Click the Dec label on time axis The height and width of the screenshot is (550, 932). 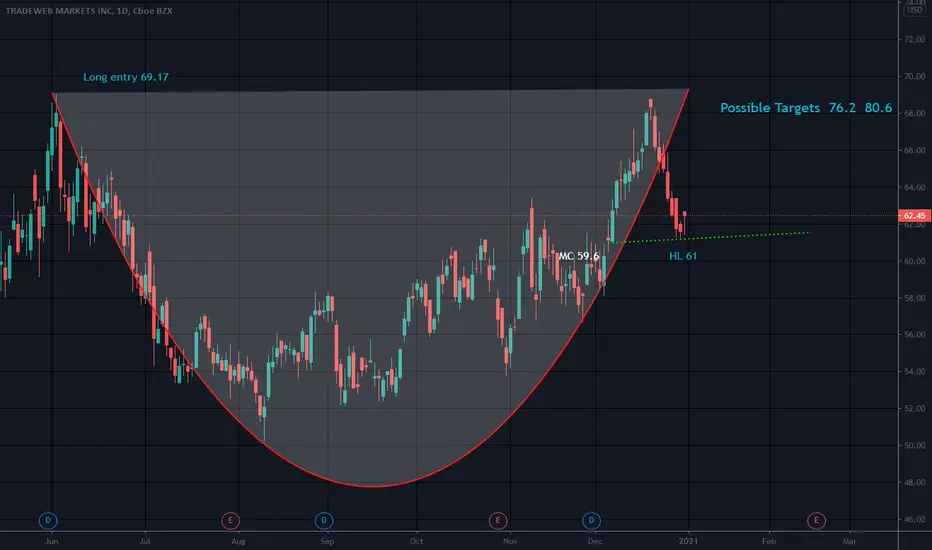click(594, 541)
